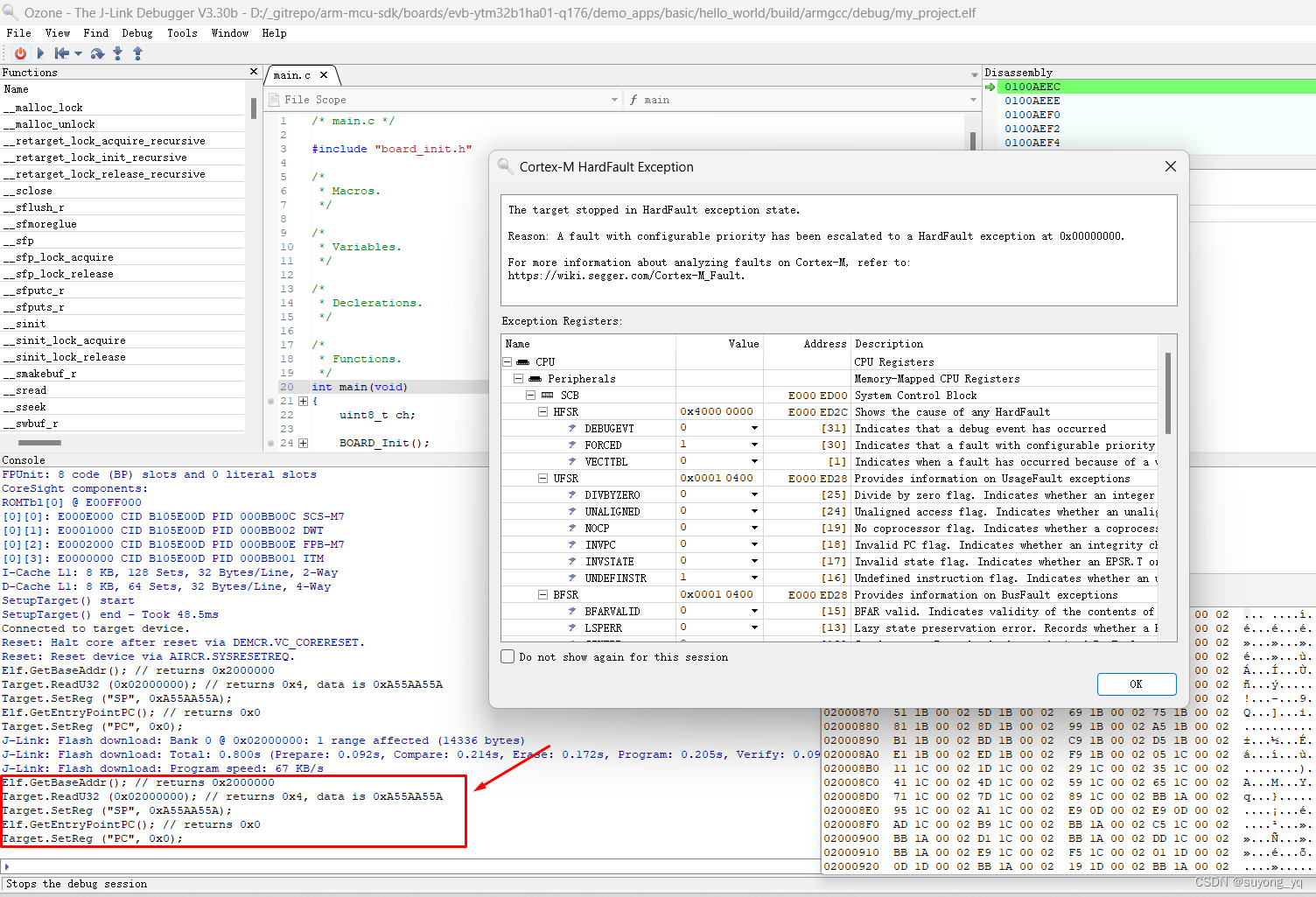Image resolution: width=1316 pixels, height=897 pixels.
Task: Stop the debug session with power icon
Action: pyautogui.click(x=20, y=53)
